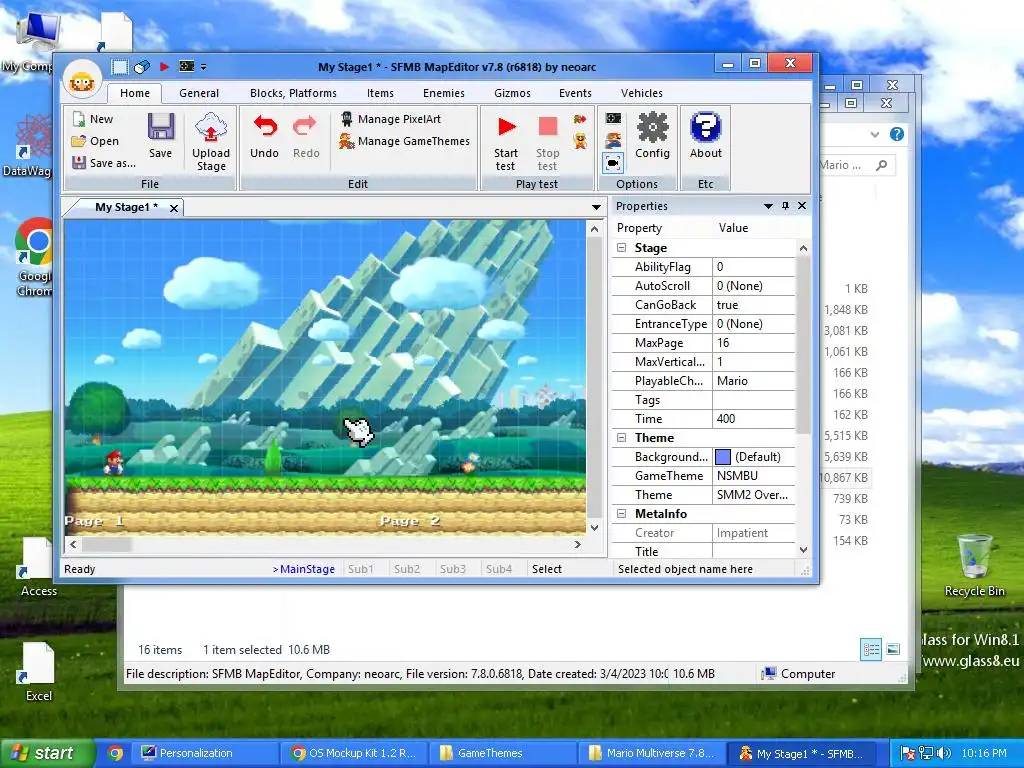Upload Stage to the cloud
1024x768 pixels.
(211, 142)
